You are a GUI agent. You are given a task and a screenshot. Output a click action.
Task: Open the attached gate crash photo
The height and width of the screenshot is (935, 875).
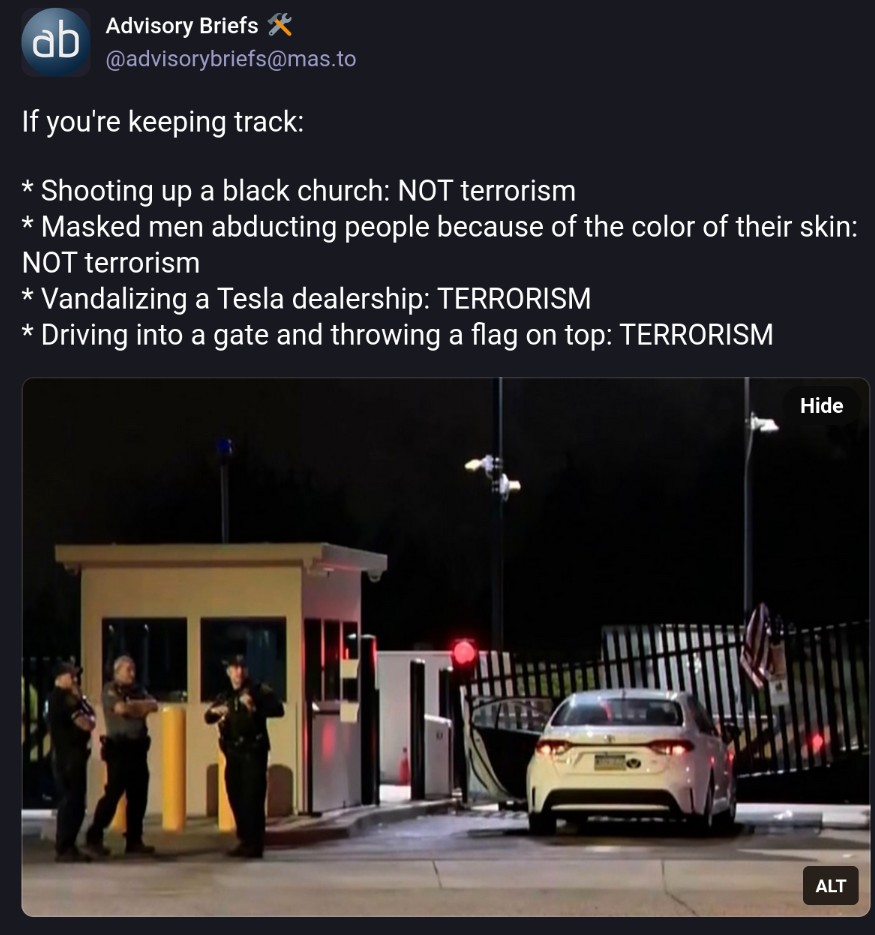pos(446,647)
